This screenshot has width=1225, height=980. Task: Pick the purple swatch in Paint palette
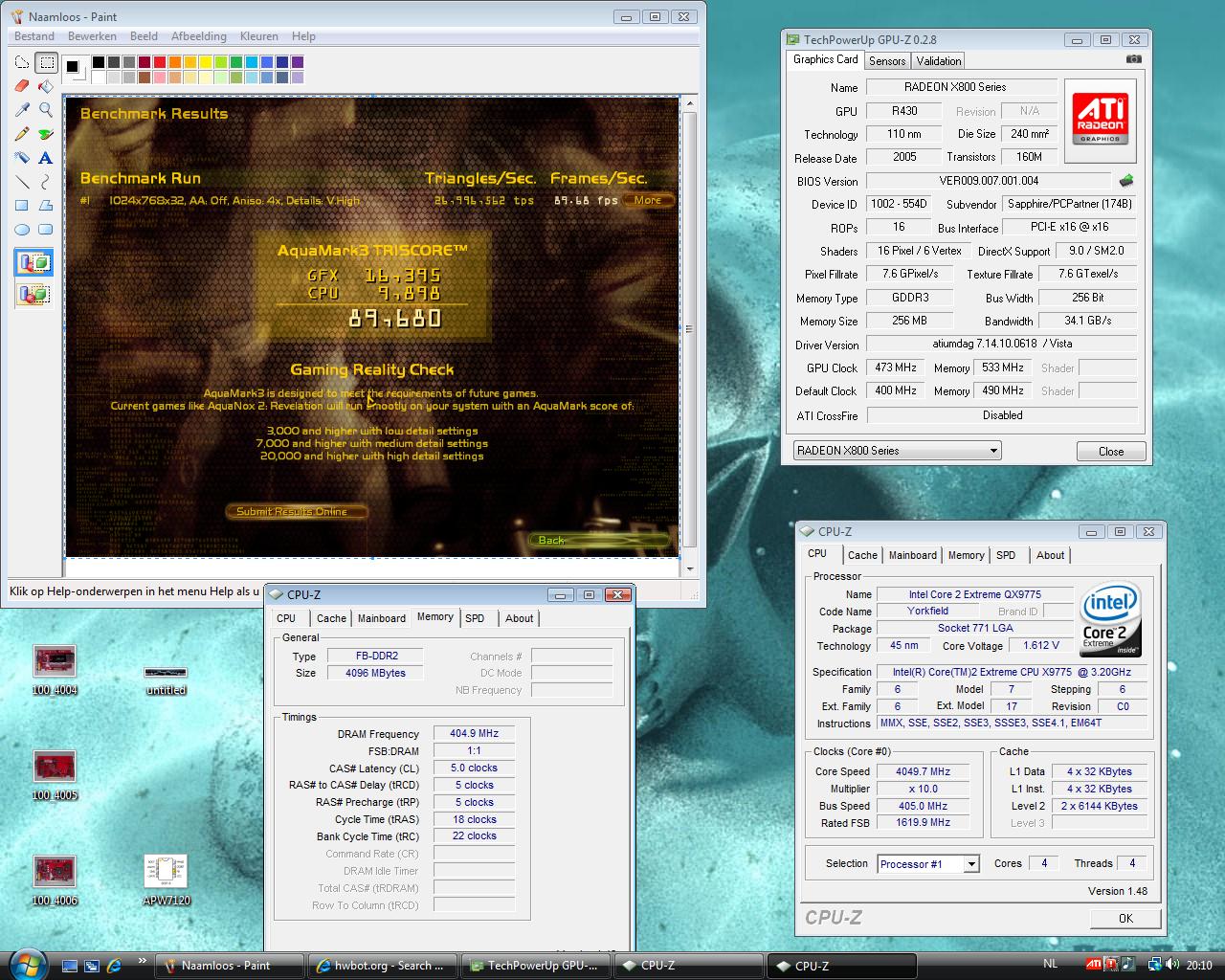(x=297, y=62)
